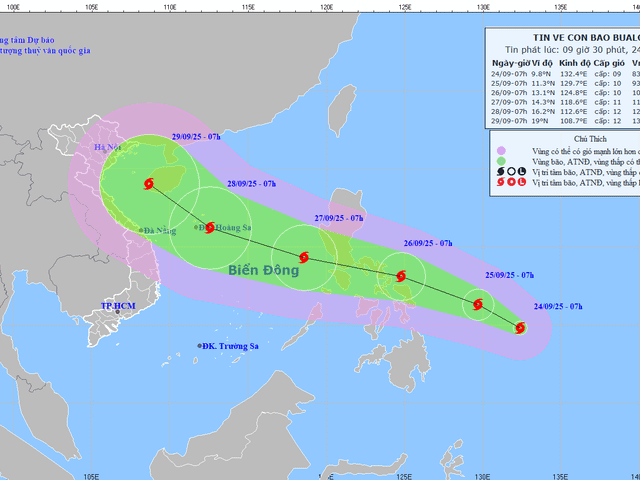Click the Hà Nội city label
The width and height of the screenshot is (640, 480).
106,147
